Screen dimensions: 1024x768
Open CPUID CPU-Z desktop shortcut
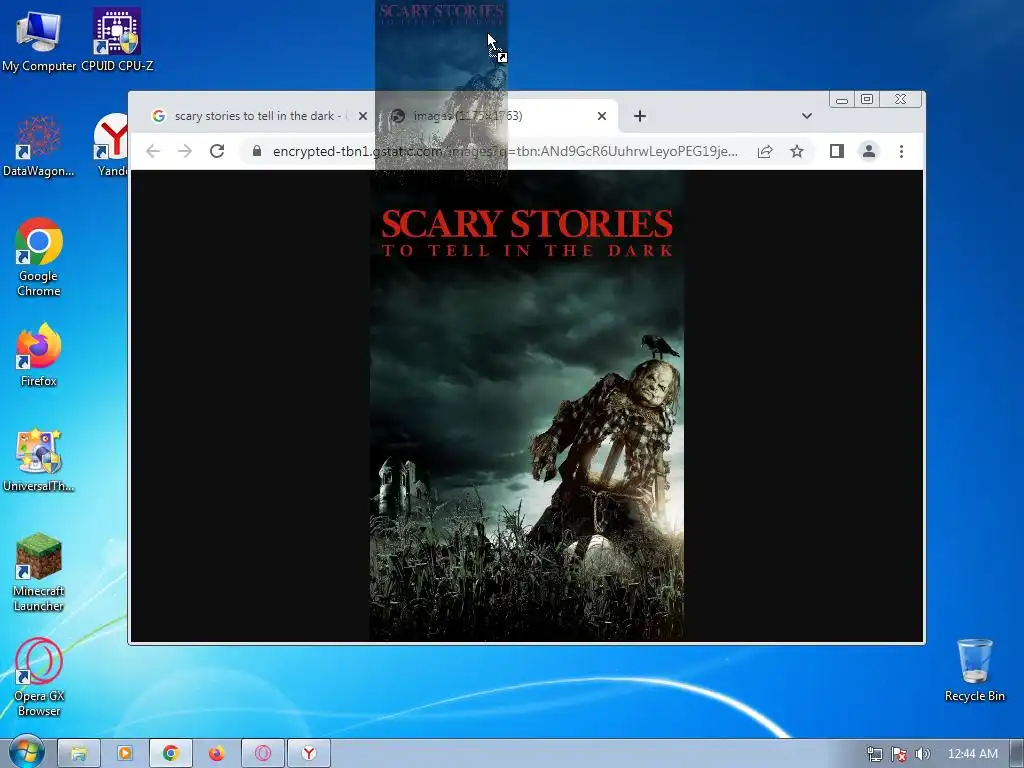[117, 39]
